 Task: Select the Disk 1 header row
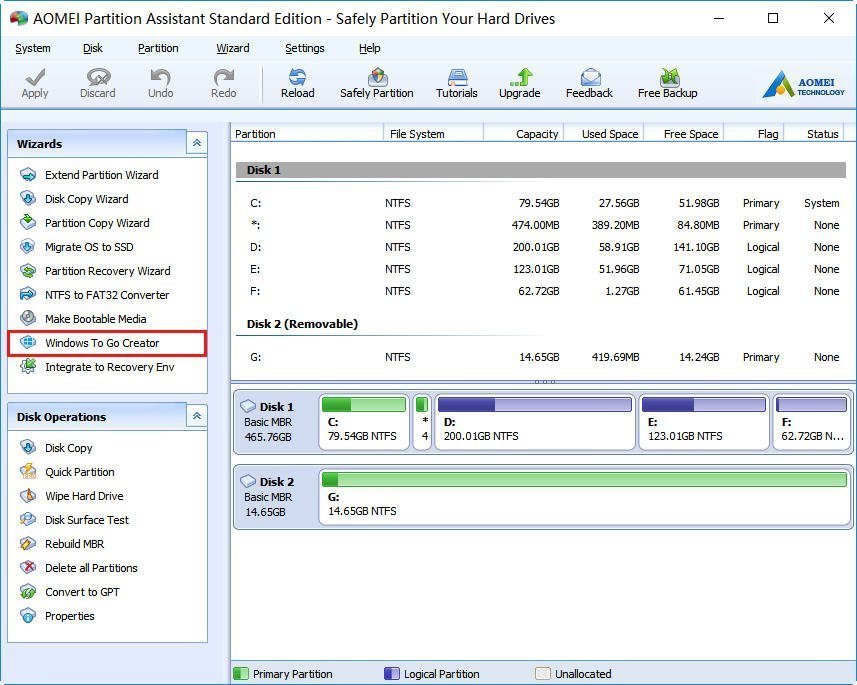541,170
